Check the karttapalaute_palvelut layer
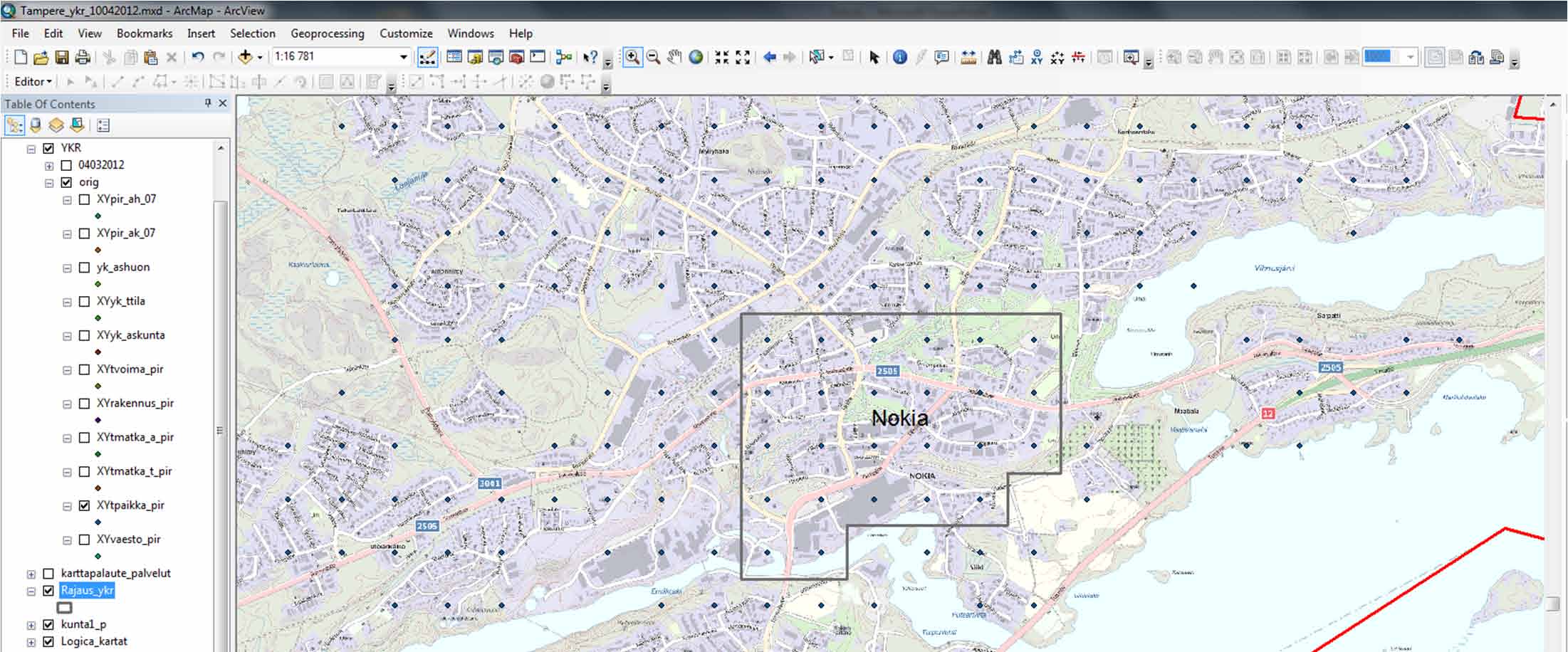The image size is (1568, 652). coord(49,574)
